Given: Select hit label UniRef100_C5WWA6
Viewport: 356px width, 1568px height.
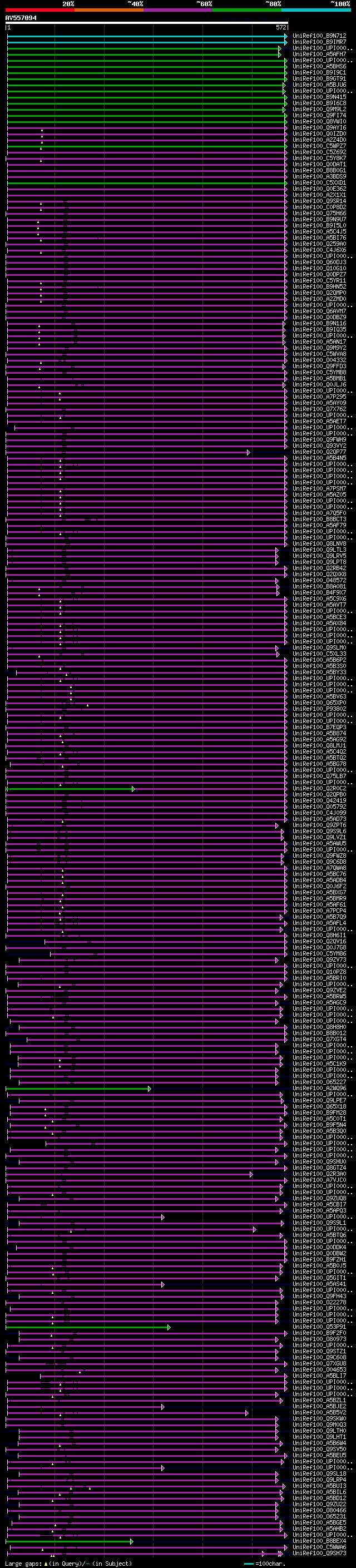Looking at the screenshot, I should click(319, 1547).
